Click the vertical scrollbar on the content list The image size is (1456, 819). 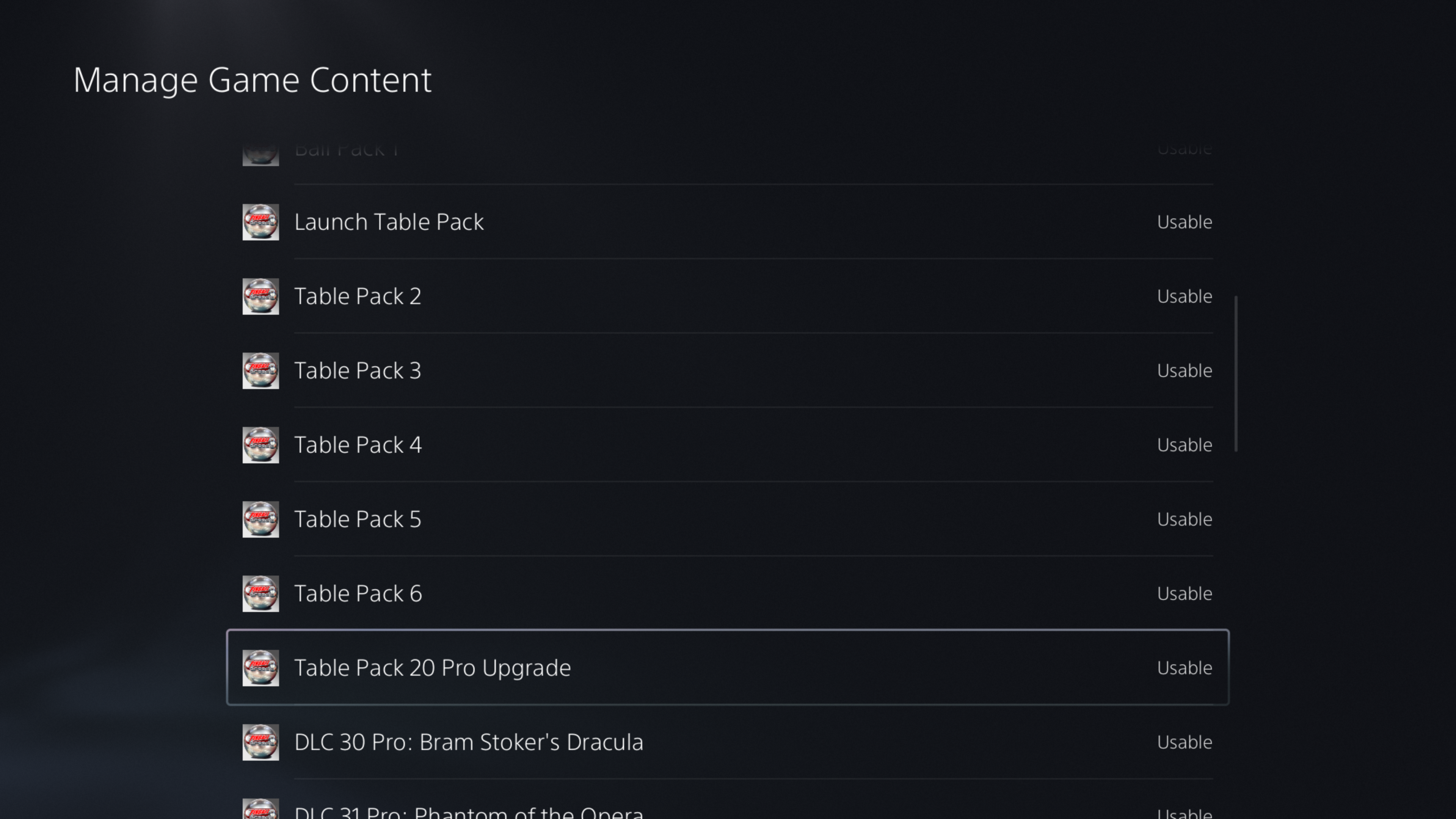tap(1236, 373)
